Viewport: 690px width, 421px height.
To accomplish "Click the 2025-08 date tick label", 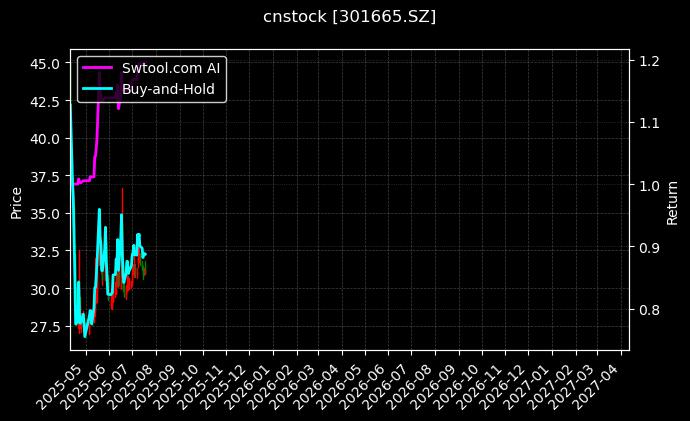I will (x=140, y=378).
